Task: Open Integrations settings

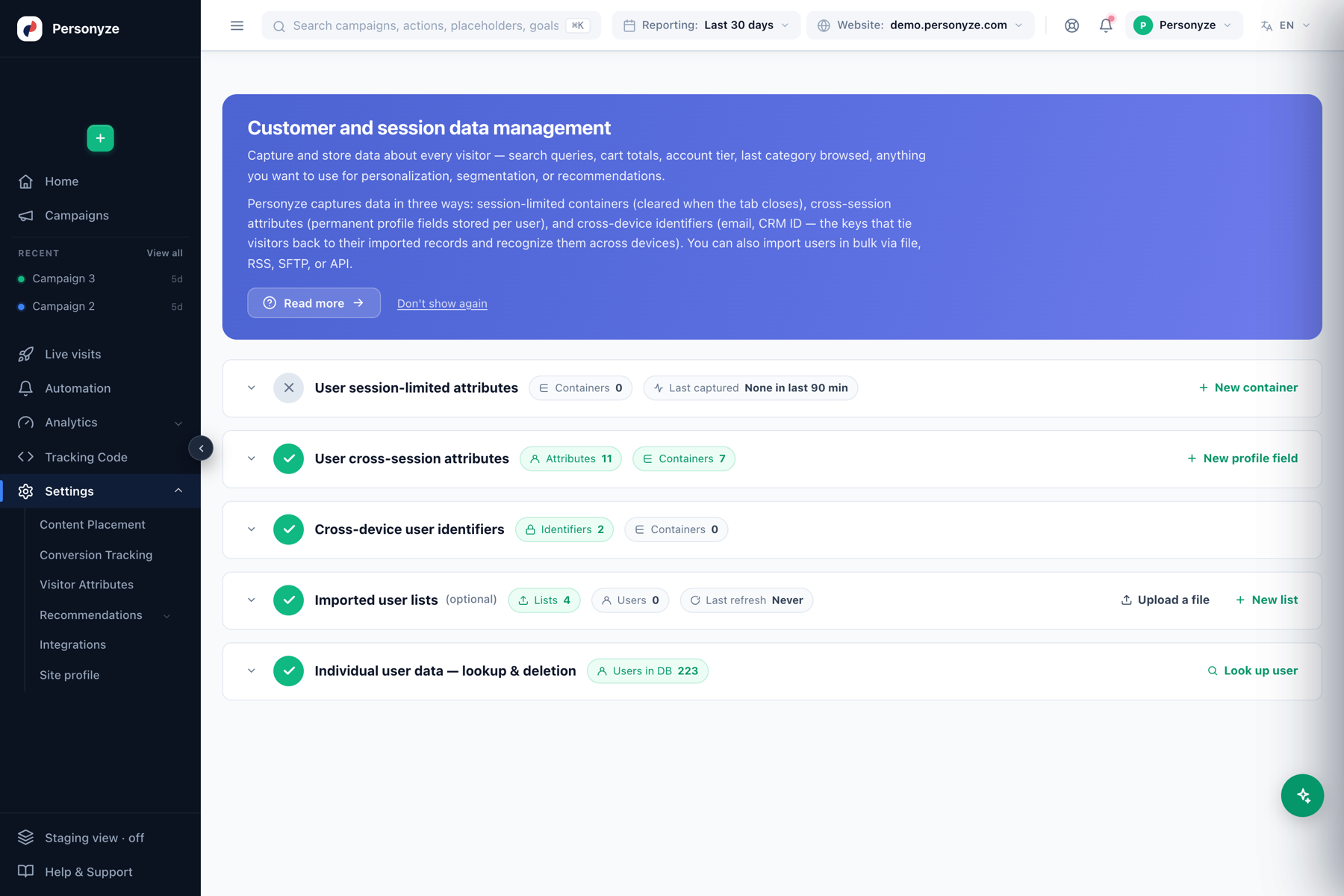Action: point(72,644)
